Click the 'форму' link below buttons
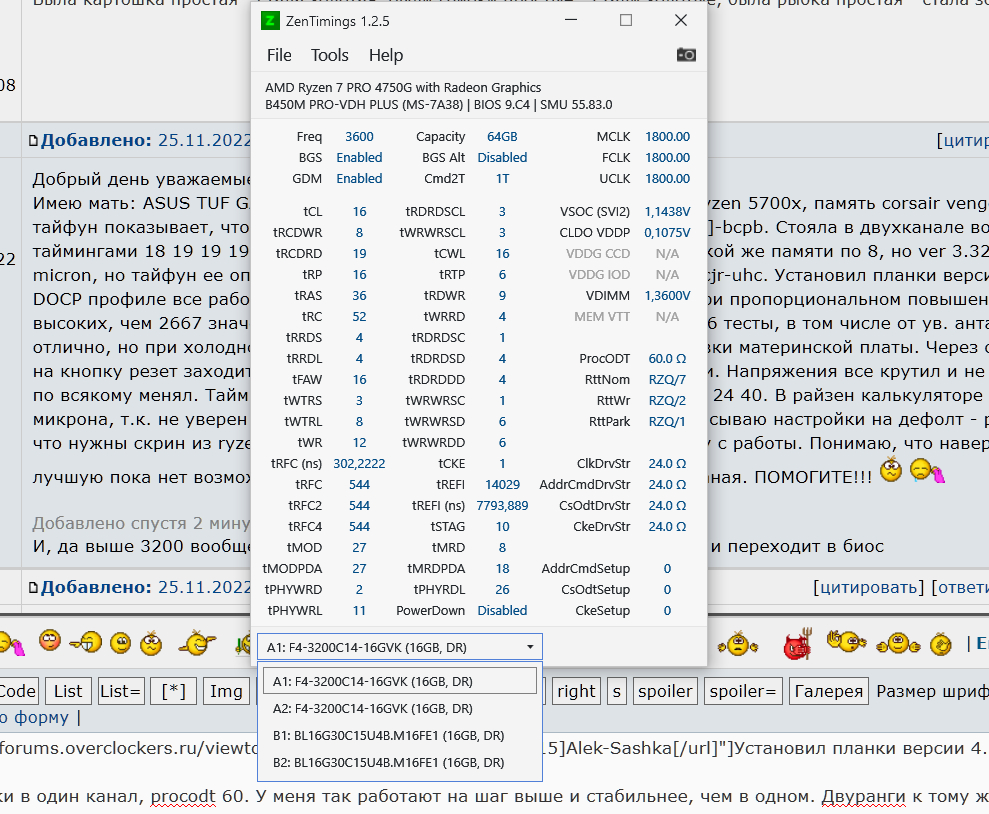 [41, 718]
